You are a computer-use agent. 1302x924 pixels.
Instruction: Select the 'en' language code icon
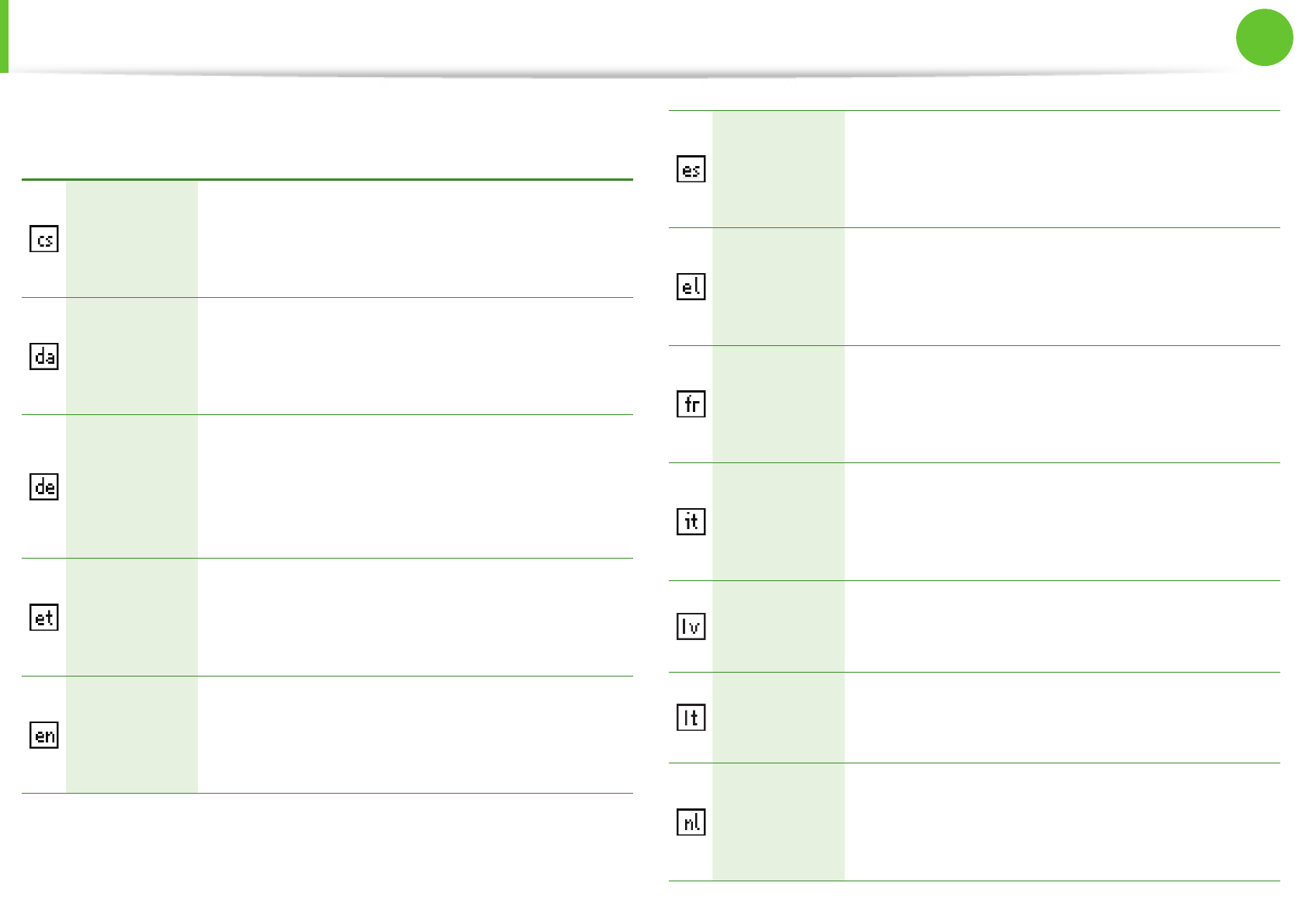click(x=44, y=735)
